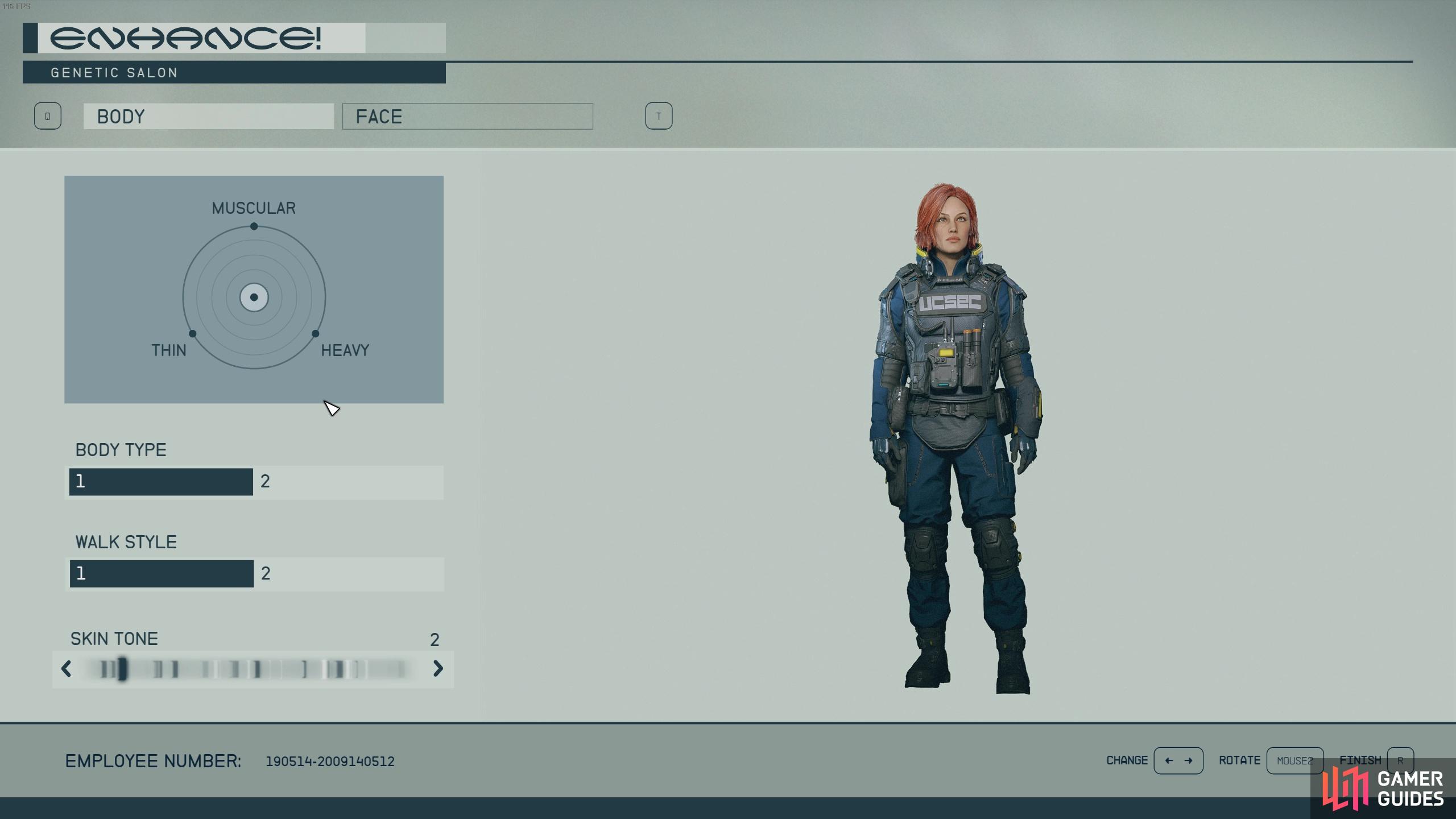The height and width of the screenshot is (819, 1456).
Task: Click the FINISH R key button
Action: (x=1400, y=760)
